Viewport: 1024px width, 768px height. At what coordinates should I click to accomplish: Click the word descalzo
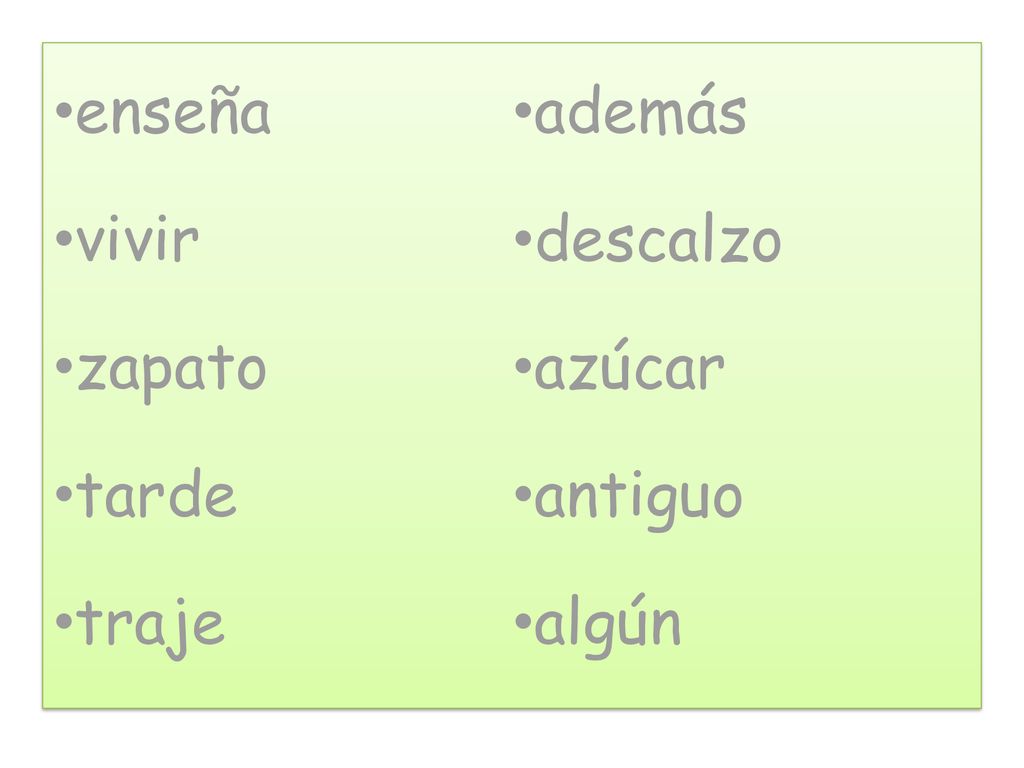point(658,237)
